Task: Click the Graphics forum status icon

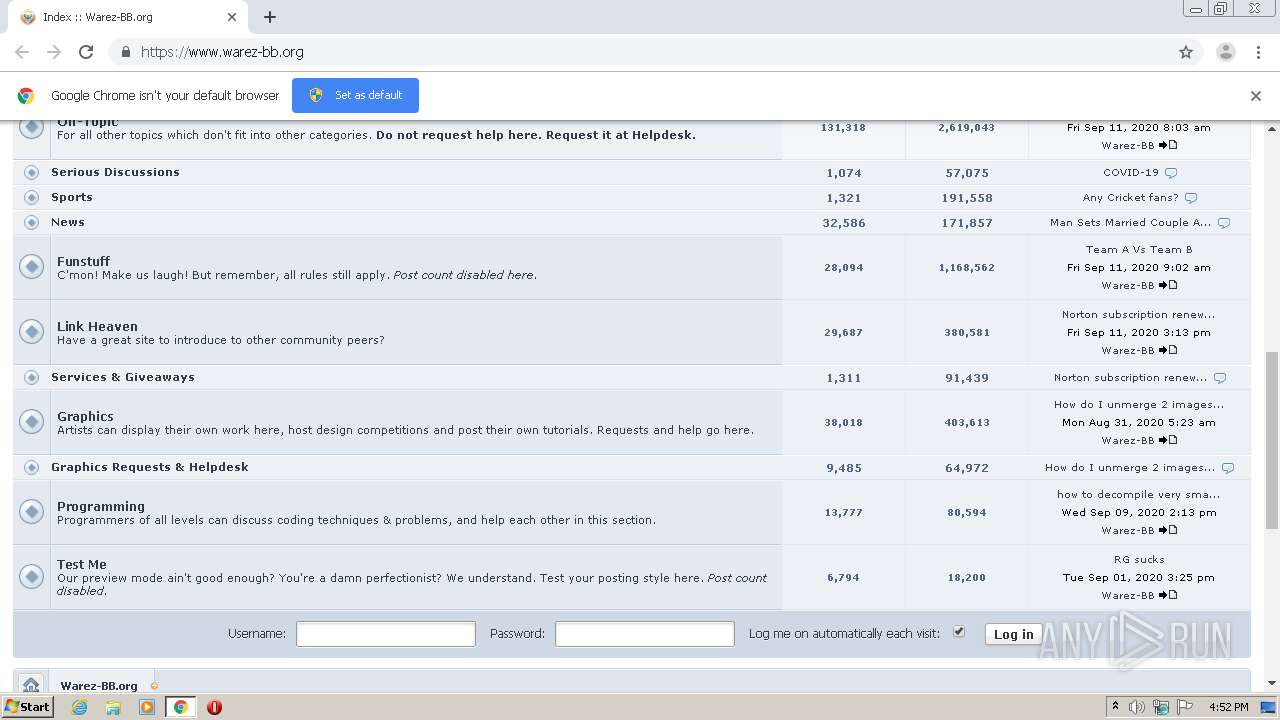Action: (x=32, y=421)
